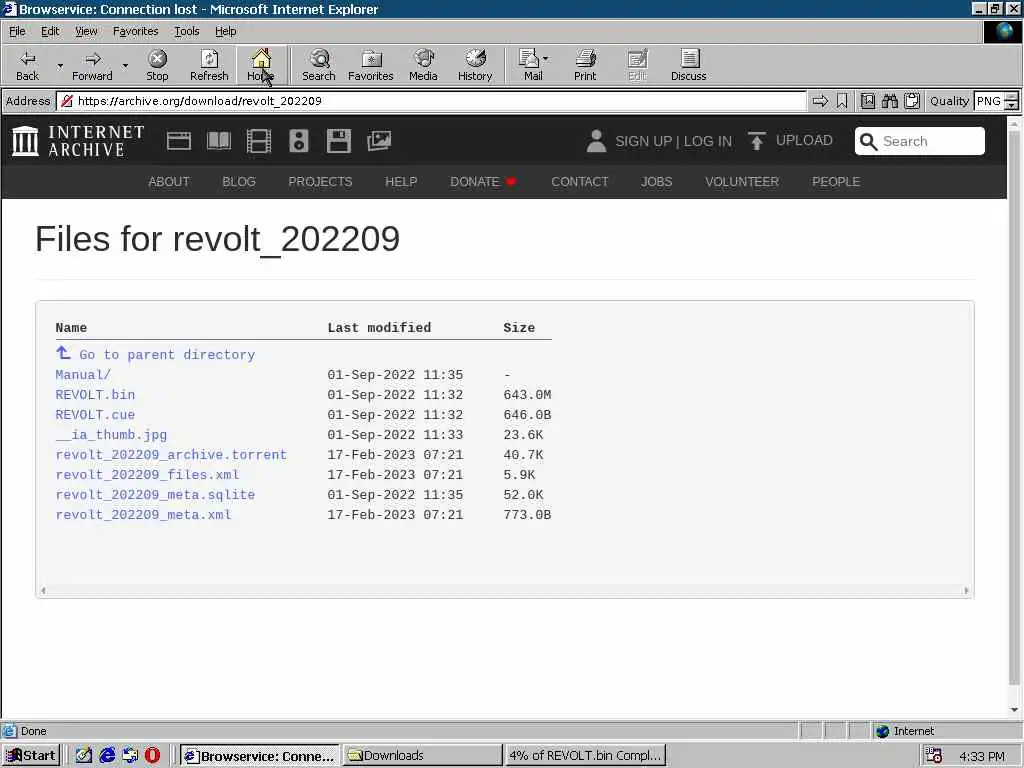Screen dimensions: 1024x768
Task: Show the History pane
Action: [475, 65]
